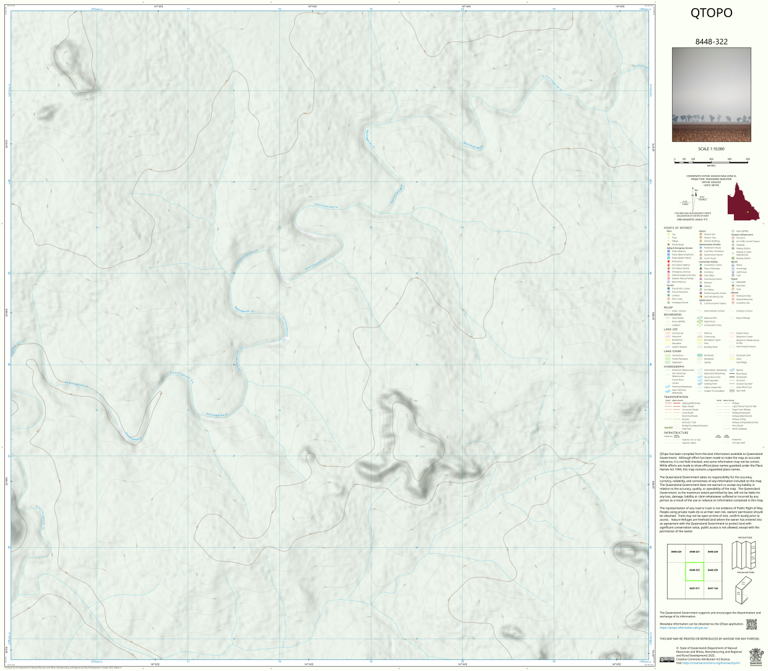Click the RELIEF legend heading
This screenshot has height=671, width=768.
tap(668, 308)
